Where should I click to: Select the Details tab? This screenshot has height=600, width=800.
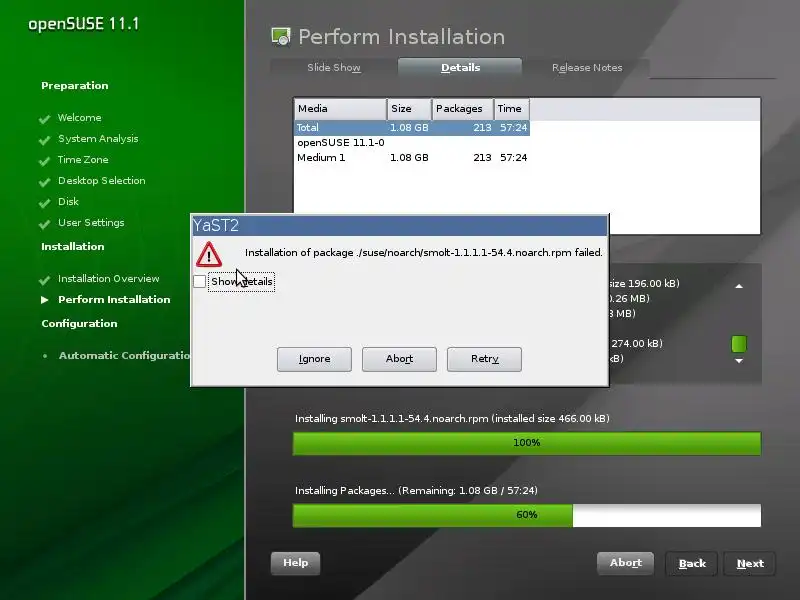coord(460,67)
